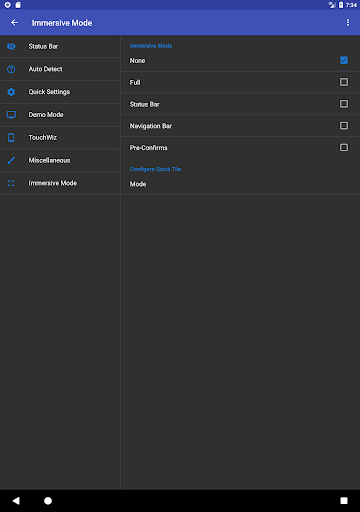This screenshot has height=512, width=360.
Task: Tap the back arrow in the header
Action: [x=14, y=23]
